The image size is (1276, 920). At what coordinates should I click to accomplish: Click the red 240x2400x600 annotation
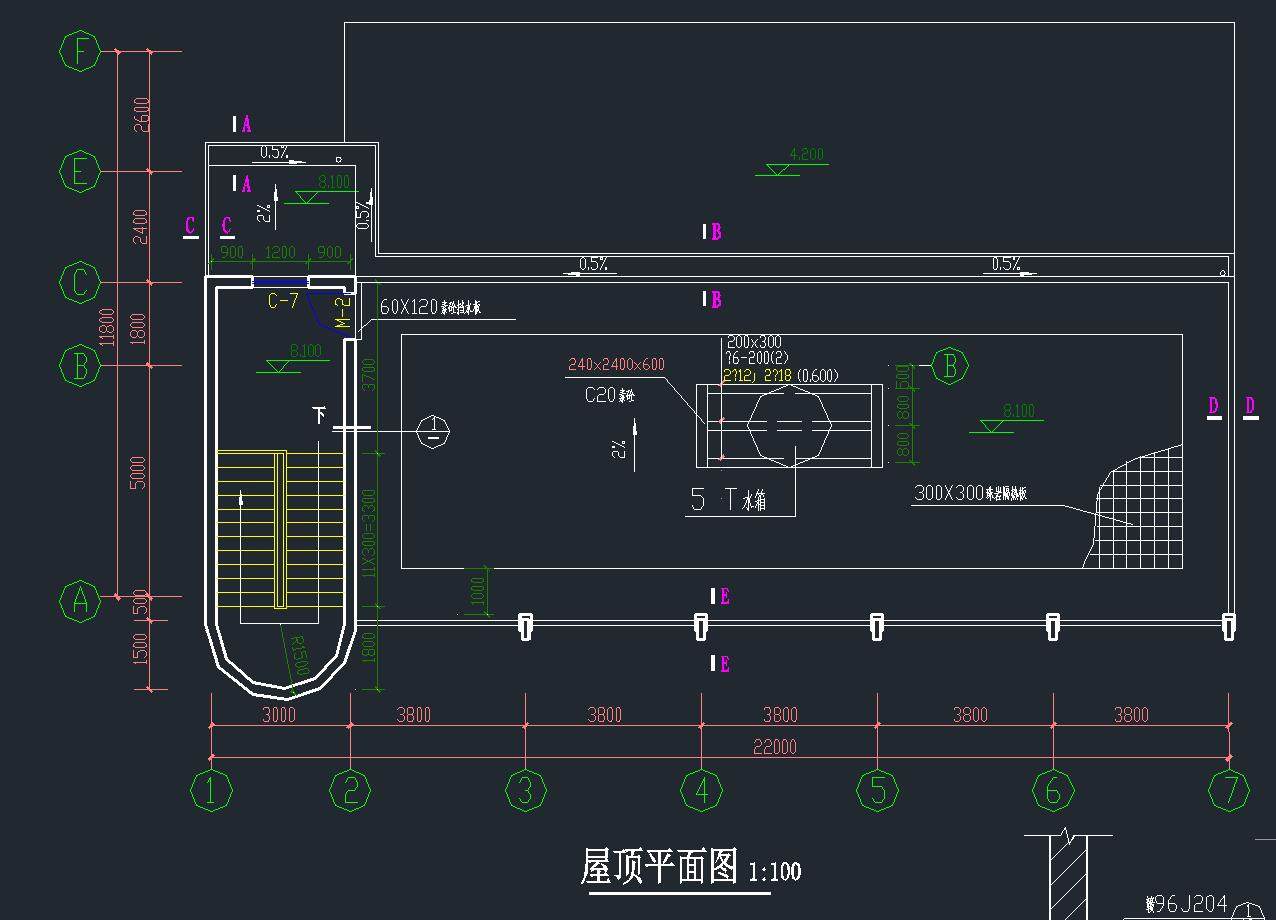point(616,365)
